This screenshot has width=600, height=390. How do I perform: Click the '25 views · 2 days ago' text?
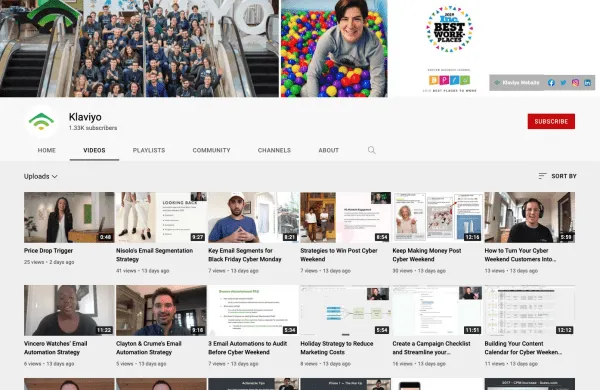coord(49,262)
